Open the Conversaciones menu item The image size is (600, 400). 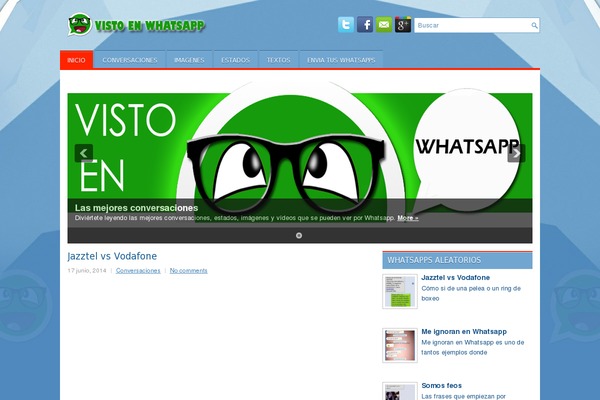pos(130,60)
